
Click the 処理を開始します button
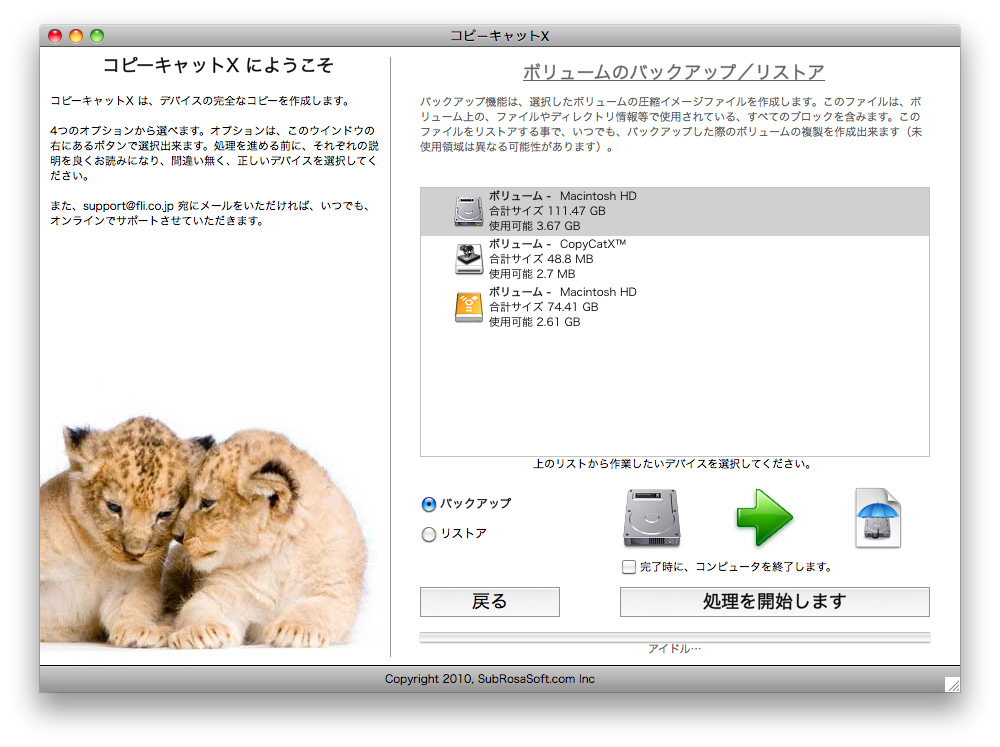[775, 602]
